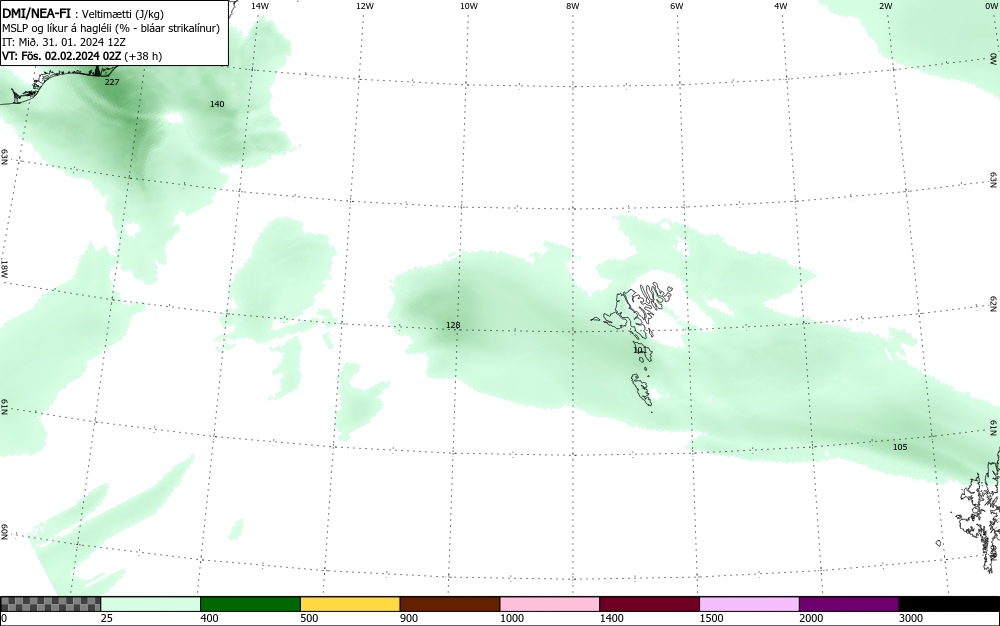Click the yellow 500–900 legend swatch
Viewport: 1000px width, 626px height.
350,604
